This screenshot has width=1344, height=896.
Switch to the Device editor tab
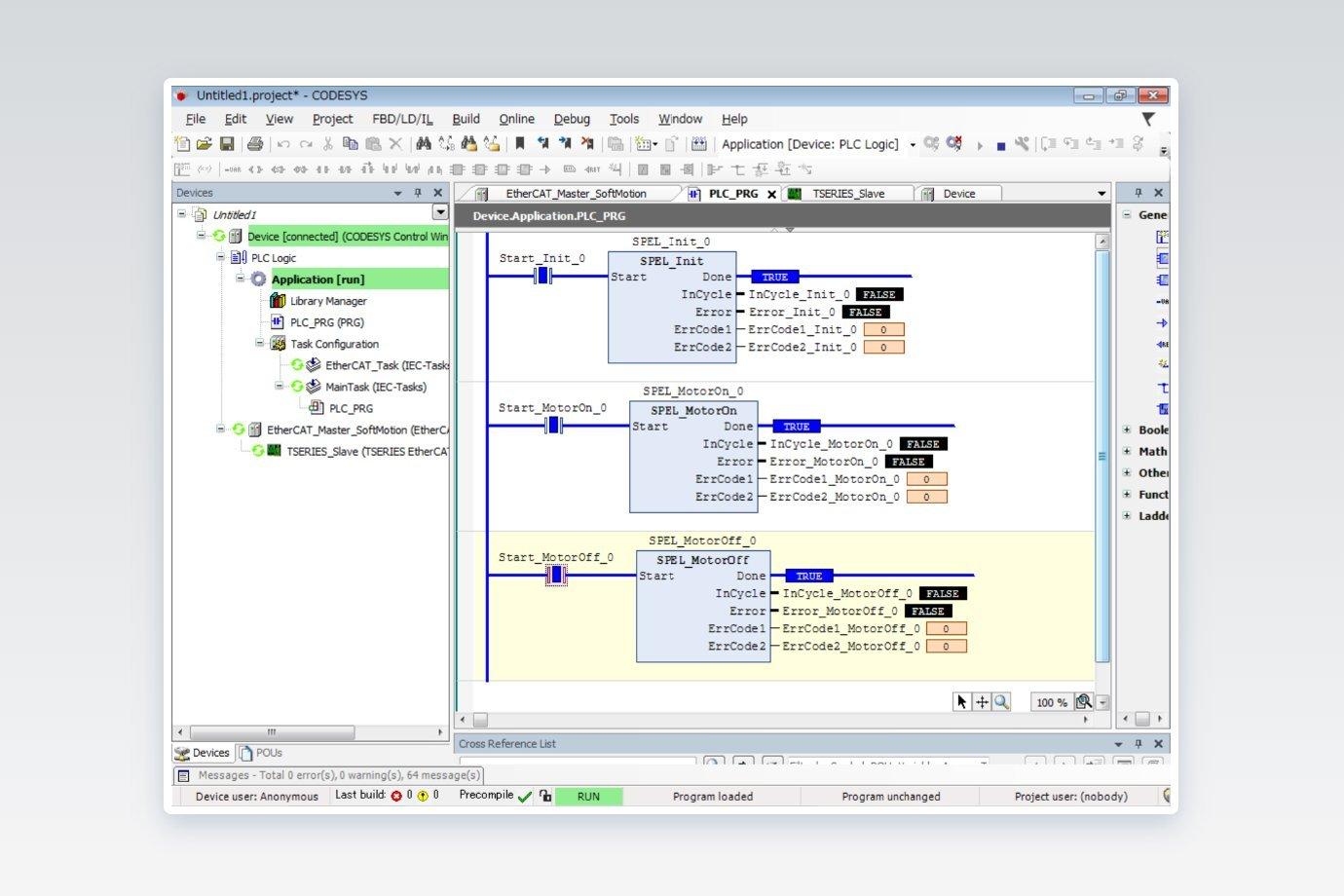point(958,194)
